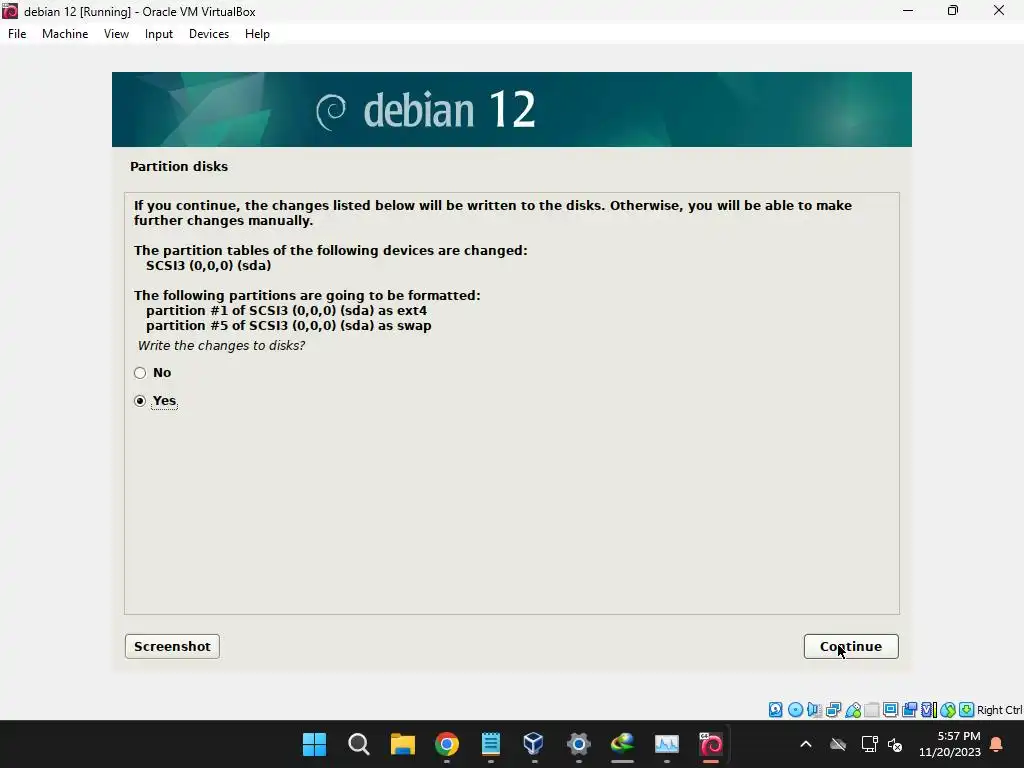
Task: Open the Windows Start menu
Action: click(314, 743)
